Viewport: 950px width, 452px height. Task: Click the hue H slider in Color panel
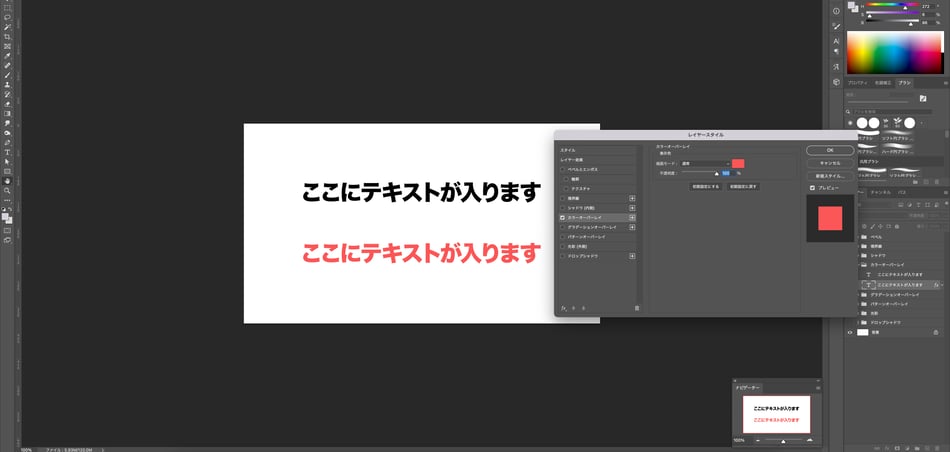[x=892, y=5]
